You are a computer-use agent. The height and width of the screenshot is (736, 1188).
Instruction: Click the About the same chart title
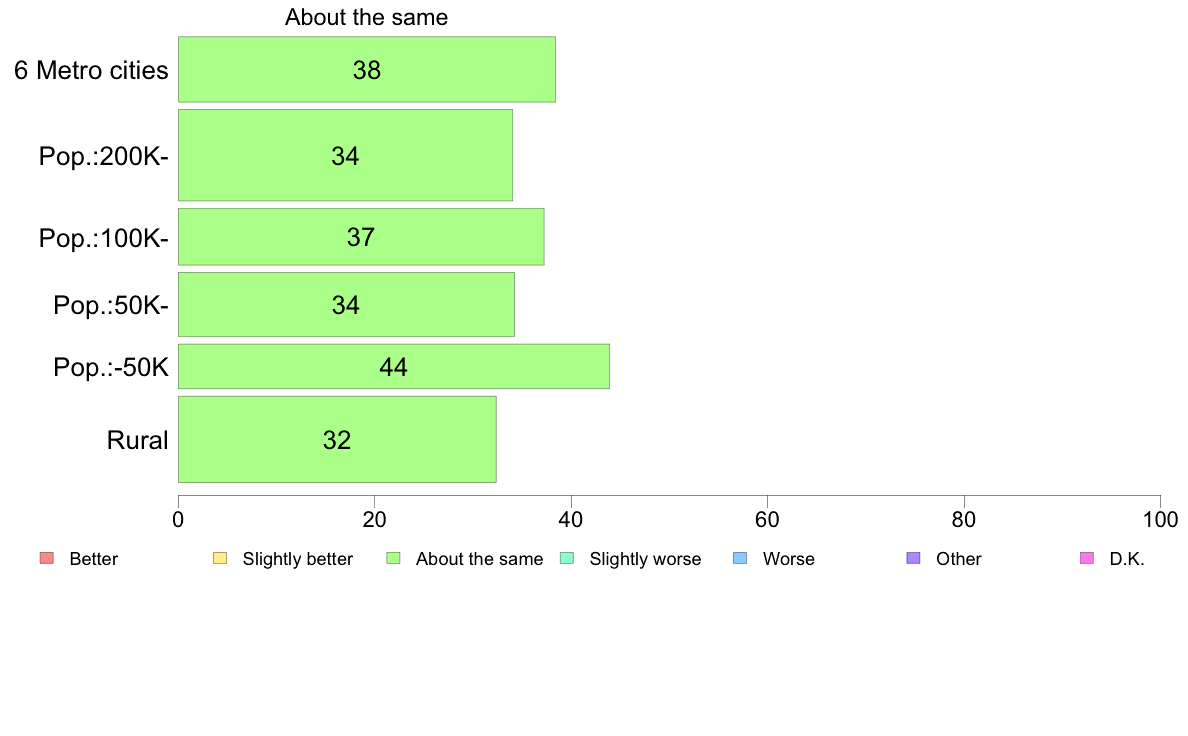[x=367, y=17]
